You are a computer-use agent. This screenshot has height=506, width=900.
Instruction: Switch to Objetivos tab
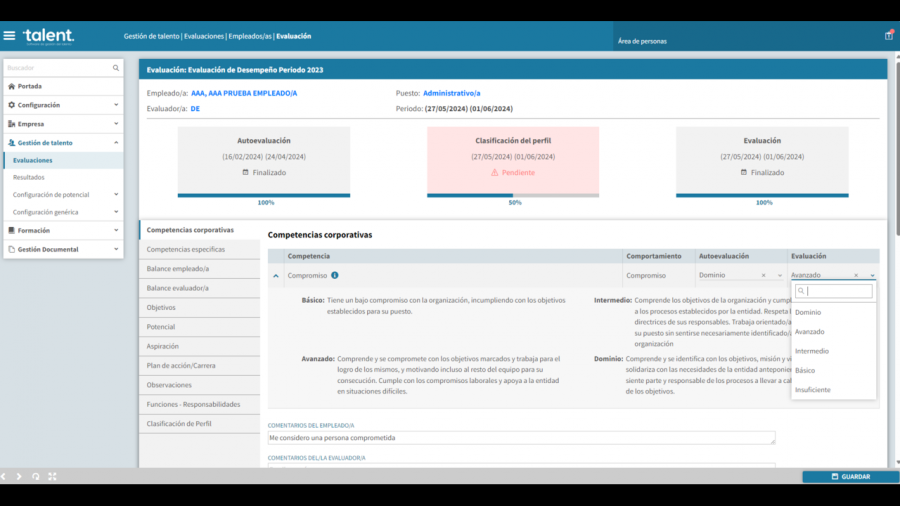[x=199, y=308]
